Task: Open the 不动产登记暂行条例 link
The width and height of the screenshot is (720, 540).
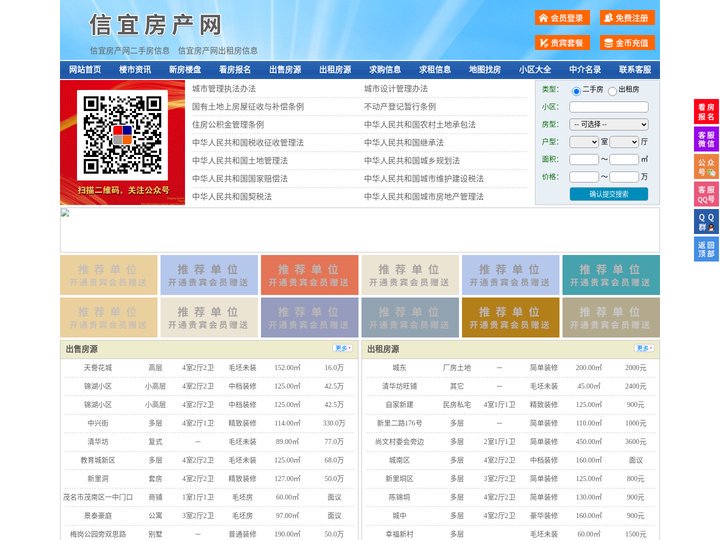Action: [400, 107]
